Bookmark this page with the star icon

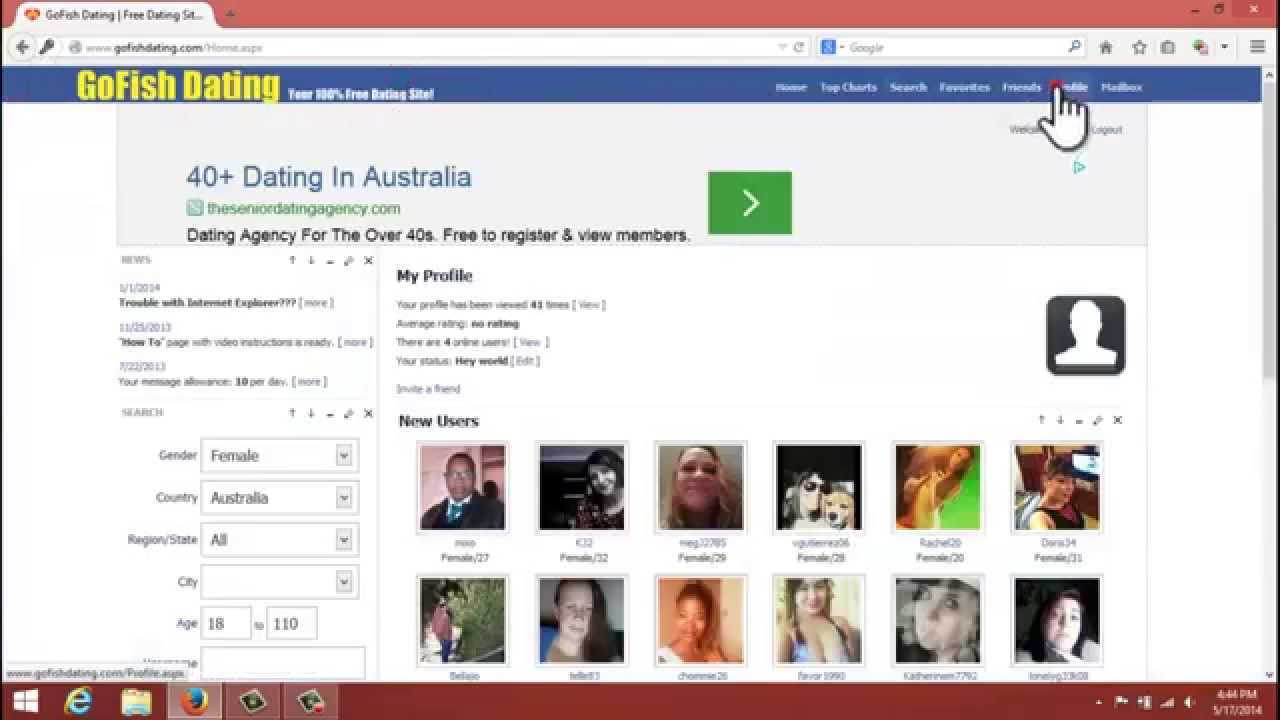click(x=1139, y=47)
